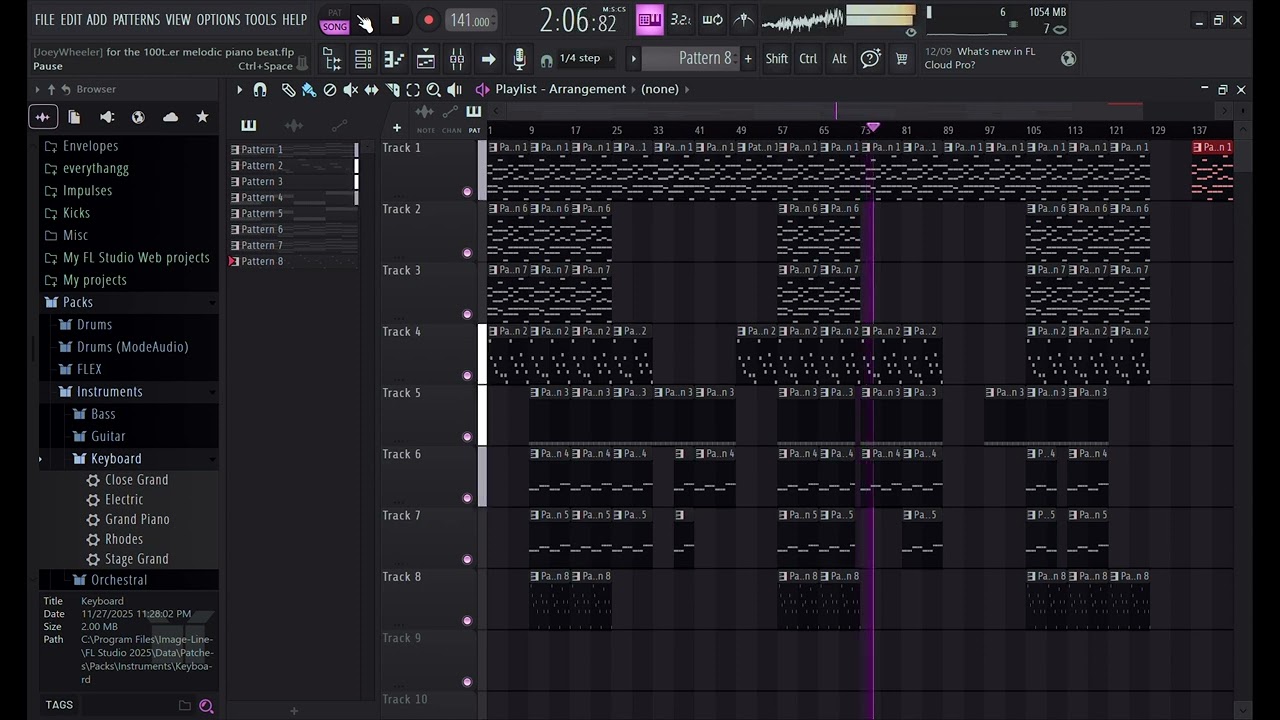Screen dimensions: 1280x720
Task: Click the microphone recording icon
Action: (519, 59)
